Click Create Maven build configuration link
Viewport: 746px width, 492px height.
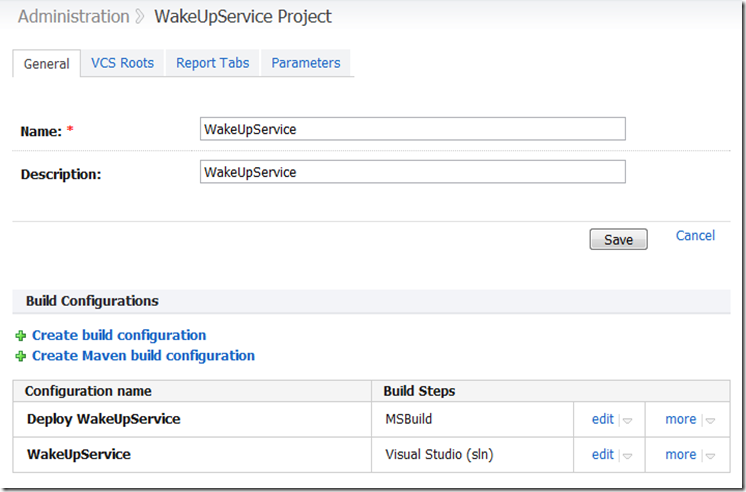tap(143, 356)
